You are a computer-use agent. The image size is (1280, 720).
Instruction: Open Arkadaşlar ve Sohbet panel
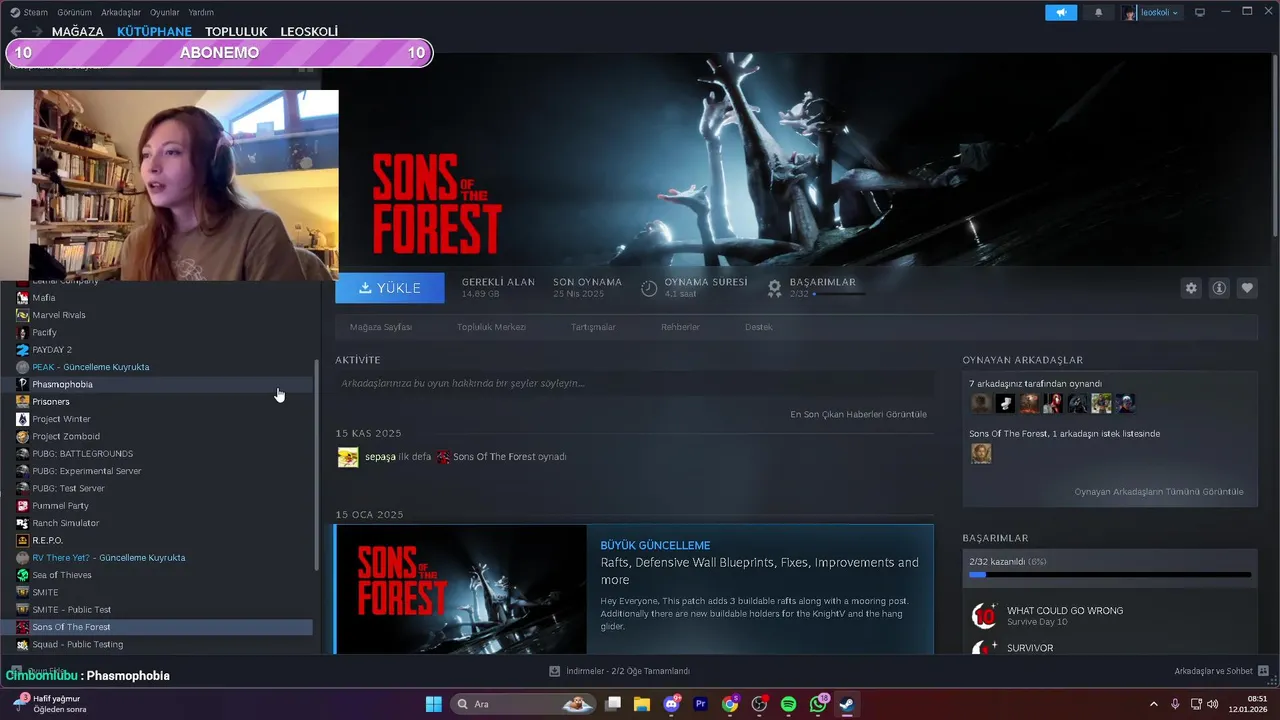click(1222, 671)
